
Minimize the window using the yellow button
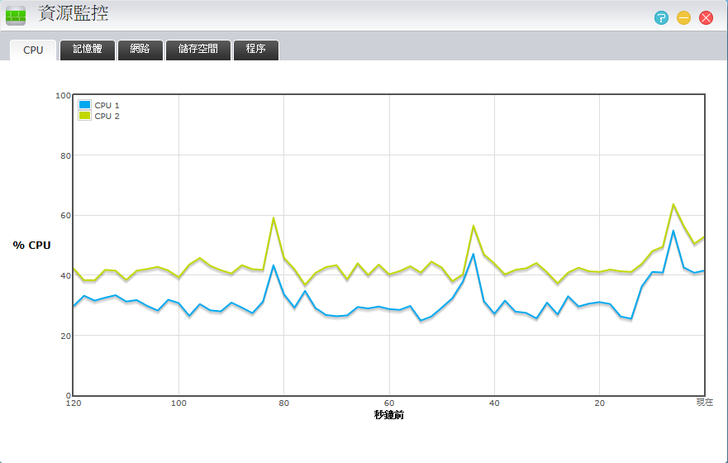(683, 18)
